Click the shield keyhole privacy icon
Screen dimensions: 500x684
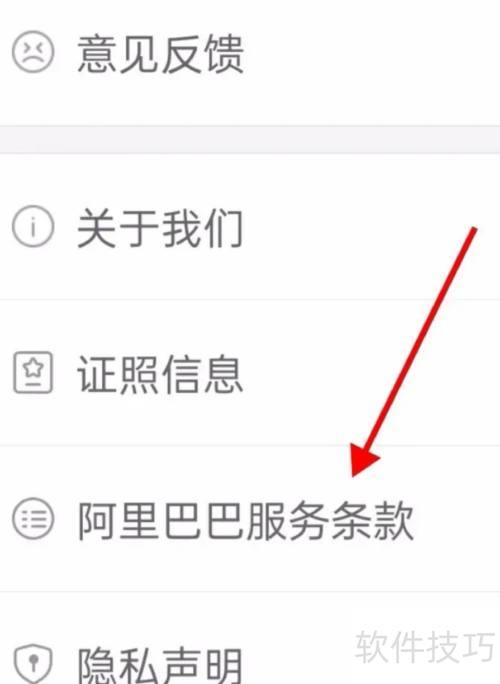click(33, 664)
